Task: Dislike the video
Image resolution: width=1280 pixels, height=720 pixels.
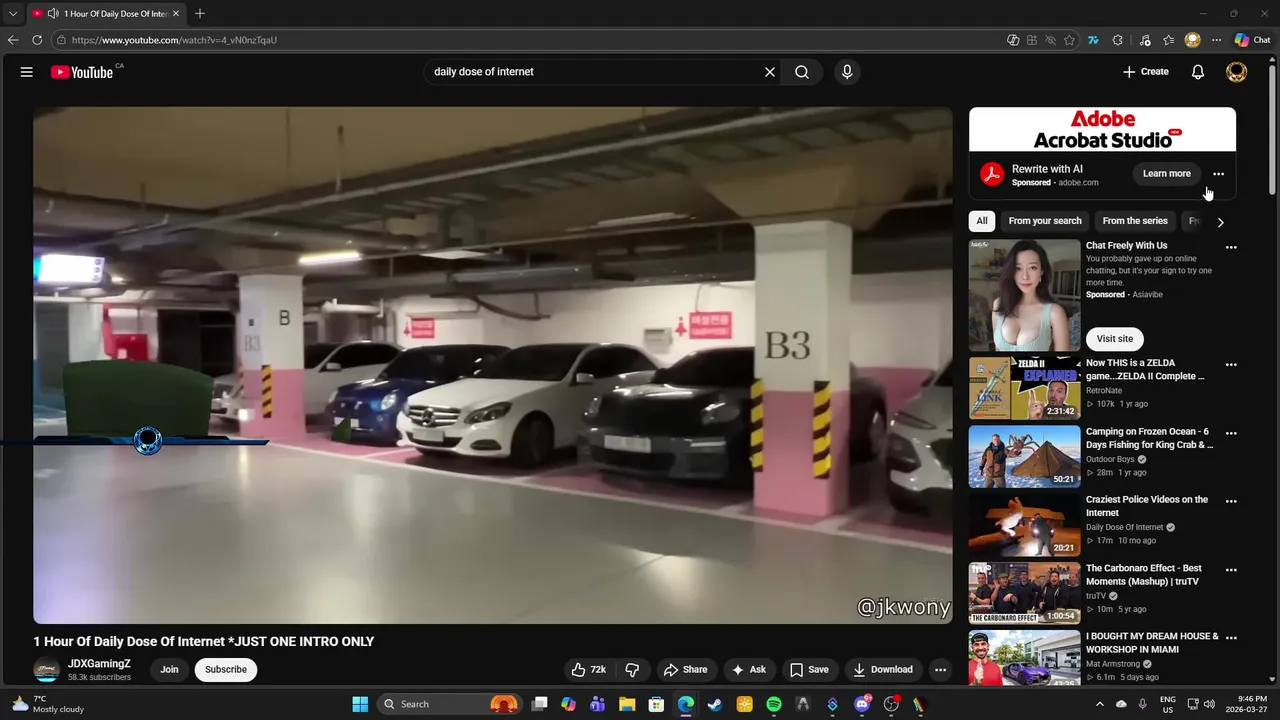Action: pyautogui.click(x=632, y=670)
